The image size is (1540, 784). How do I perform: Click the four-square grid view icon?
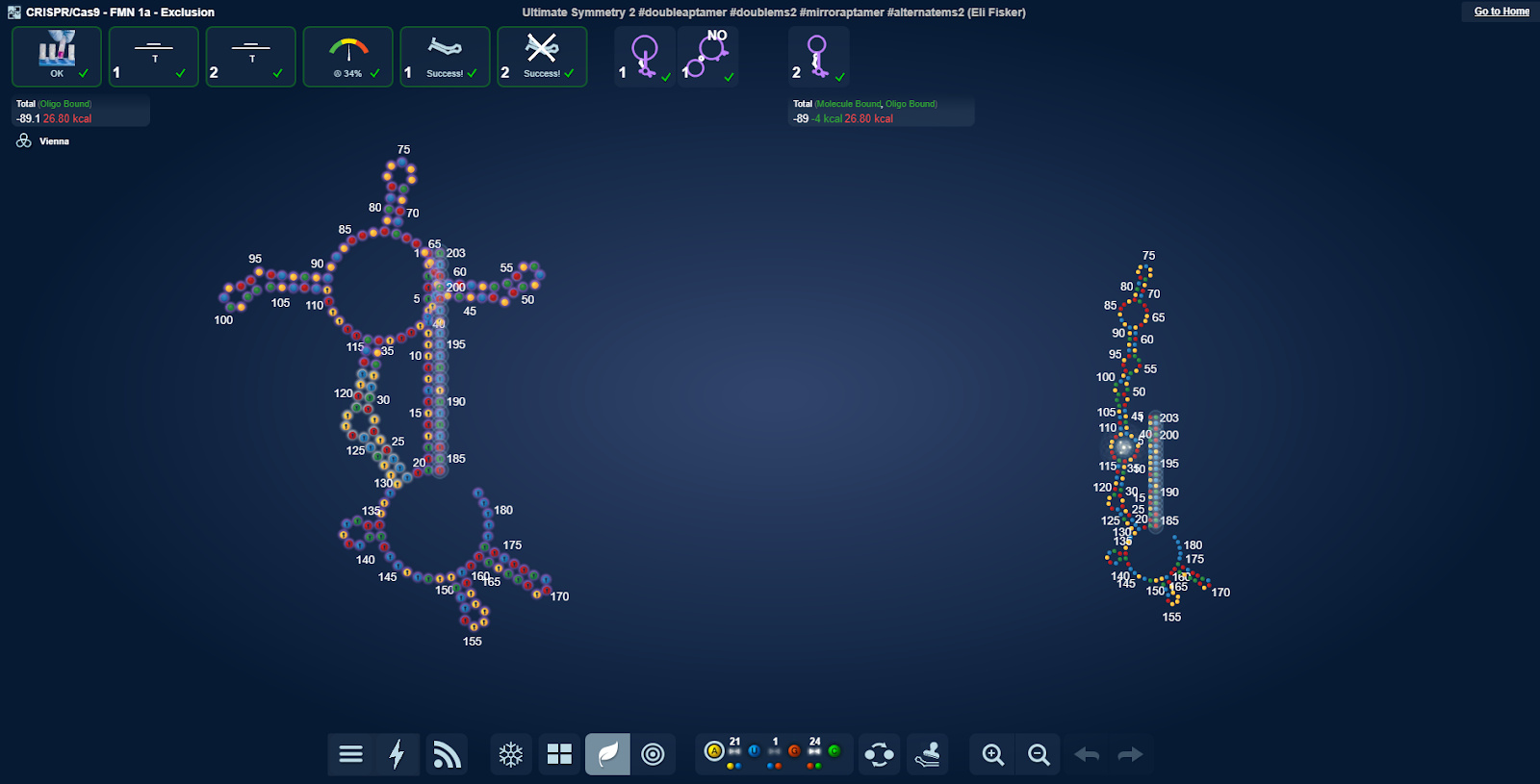(x=559, y=754)
